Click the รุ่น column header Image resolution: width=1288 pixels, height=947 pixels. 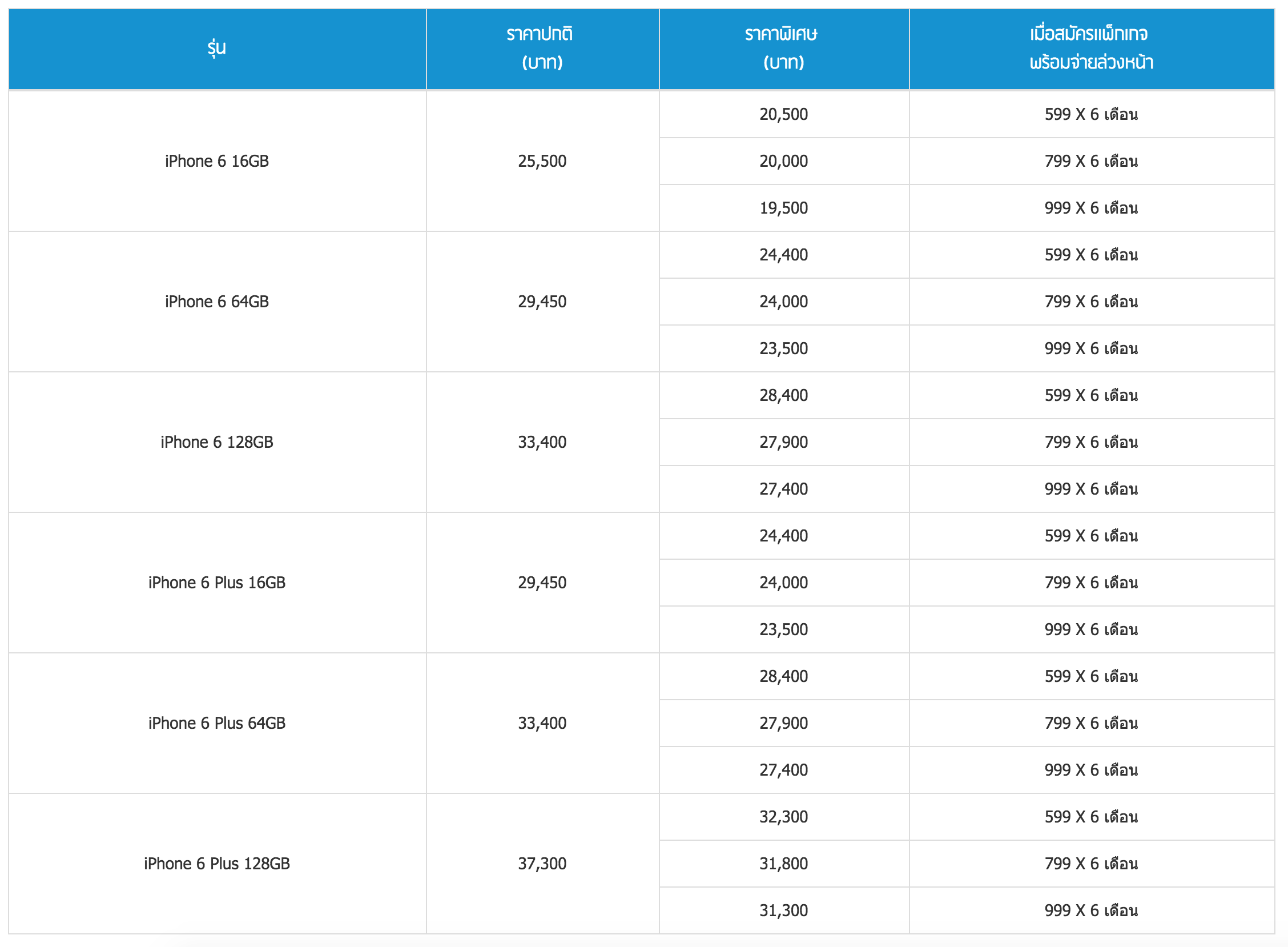[216, 48]
